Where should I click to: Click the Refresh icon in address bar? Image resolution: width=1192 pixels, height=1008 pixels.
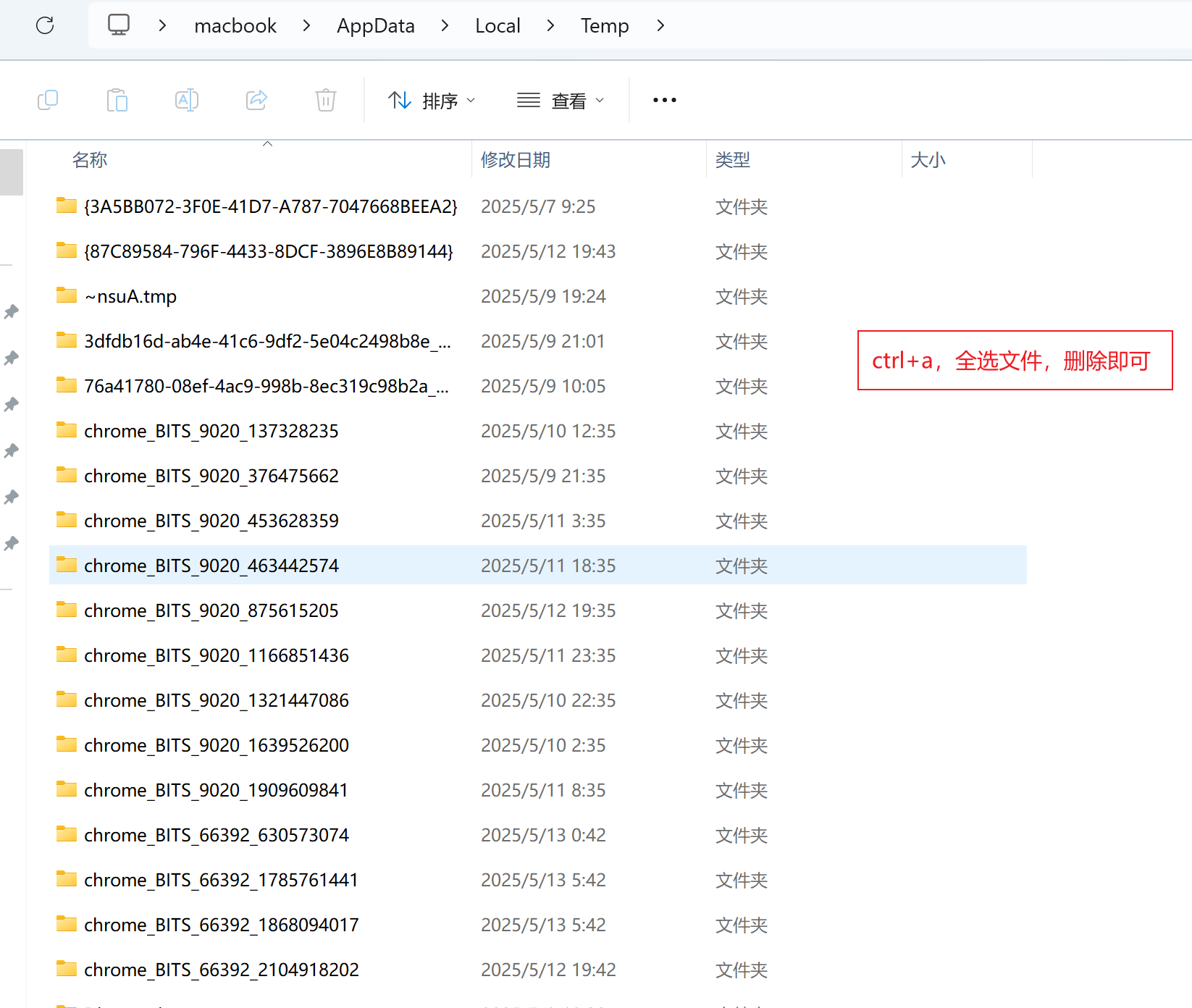pyautogui.click(x=45, y=26)
